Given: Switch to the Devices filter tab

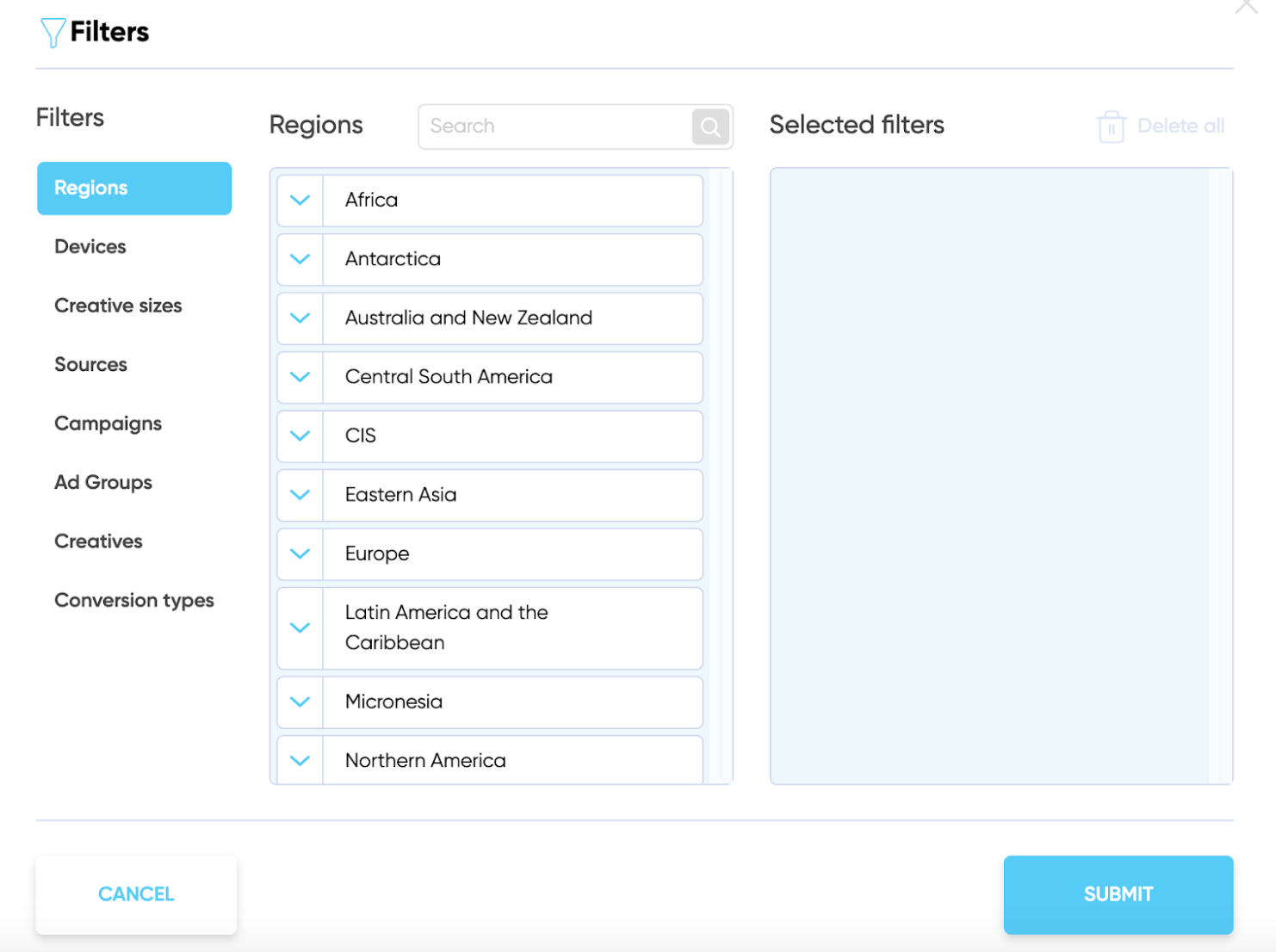Looking at the screenshot, I should (x=90, y=247).
